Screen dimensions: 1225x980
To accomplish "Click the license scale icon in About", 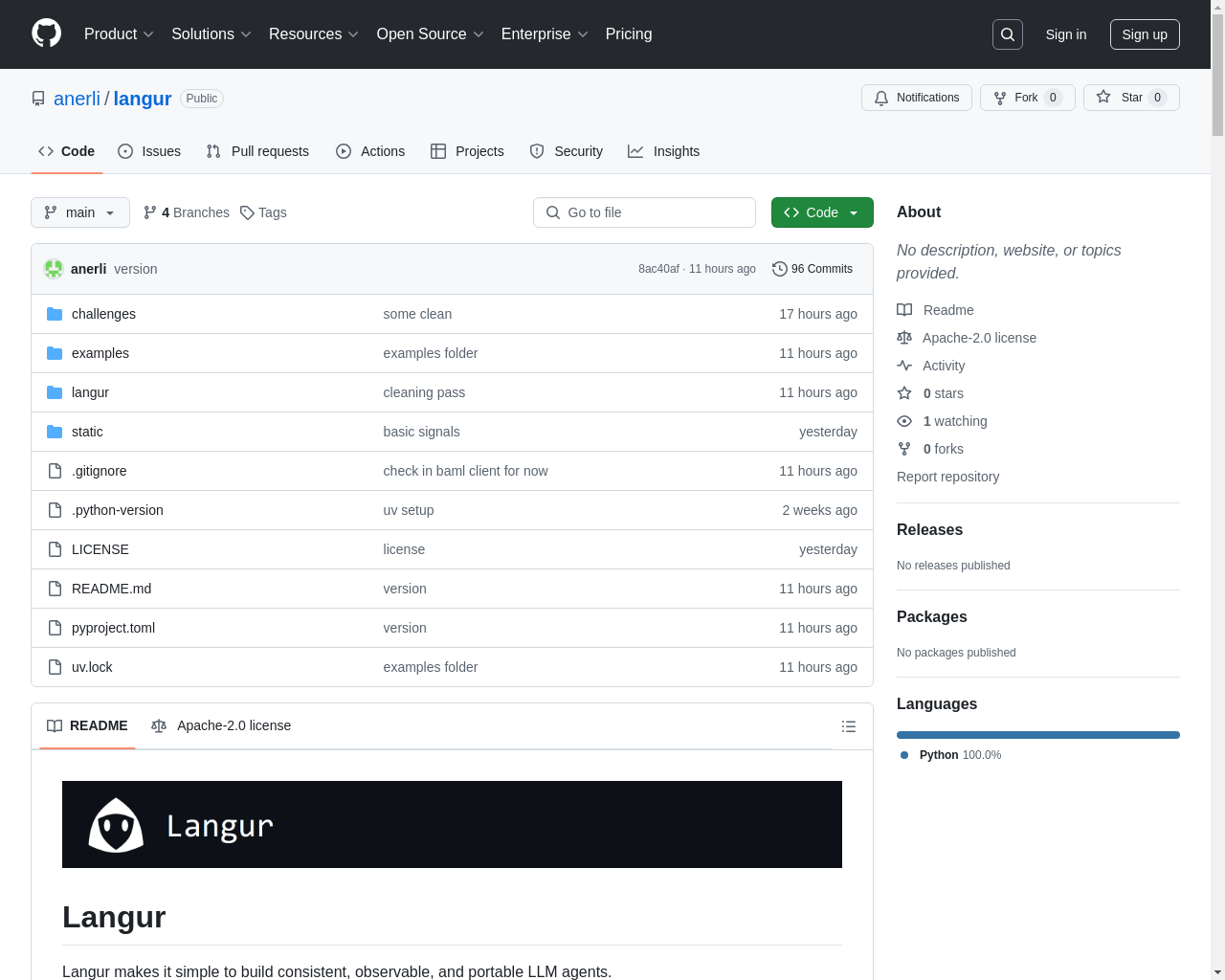I will point(904,338).
